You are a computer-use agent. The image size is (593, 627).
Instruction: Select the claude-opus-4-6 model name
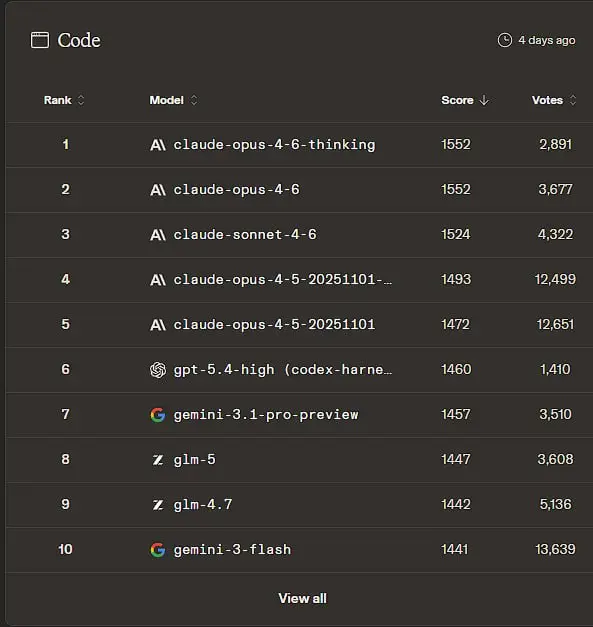pyautogui.click(x=236, y=190)
